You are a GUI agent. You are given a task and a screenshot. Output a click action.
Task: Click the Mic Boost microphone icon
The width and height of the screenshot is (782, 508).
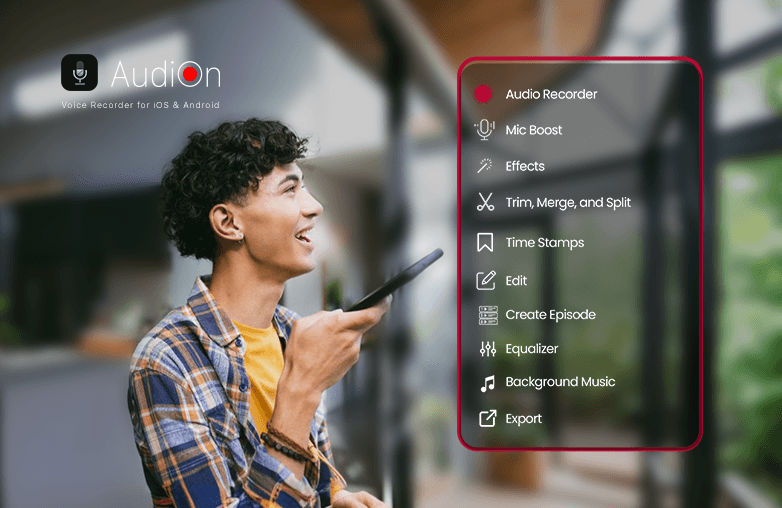point(484,130)
